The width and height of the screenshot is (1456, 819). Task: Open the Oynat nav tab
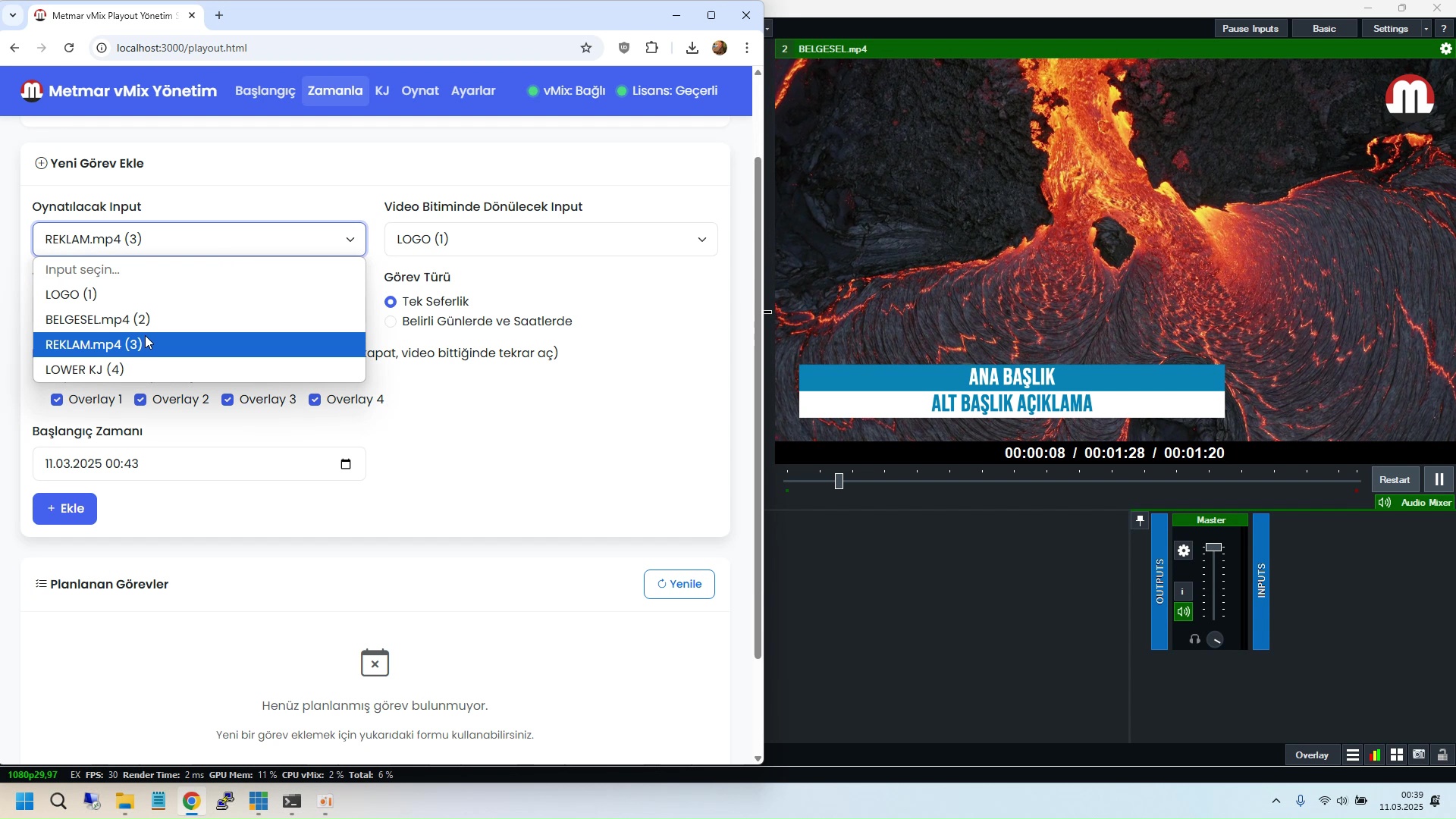420,91
